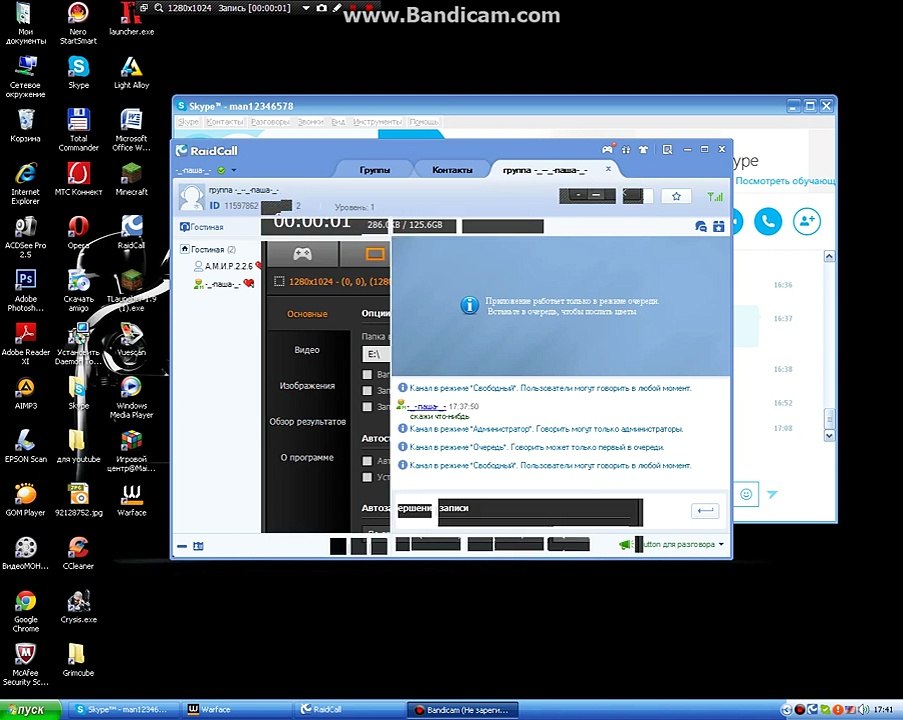Viewport: 903px width, 720px height.
Task: Click the green signal strength indicator
Action: (x=715, y=196)
